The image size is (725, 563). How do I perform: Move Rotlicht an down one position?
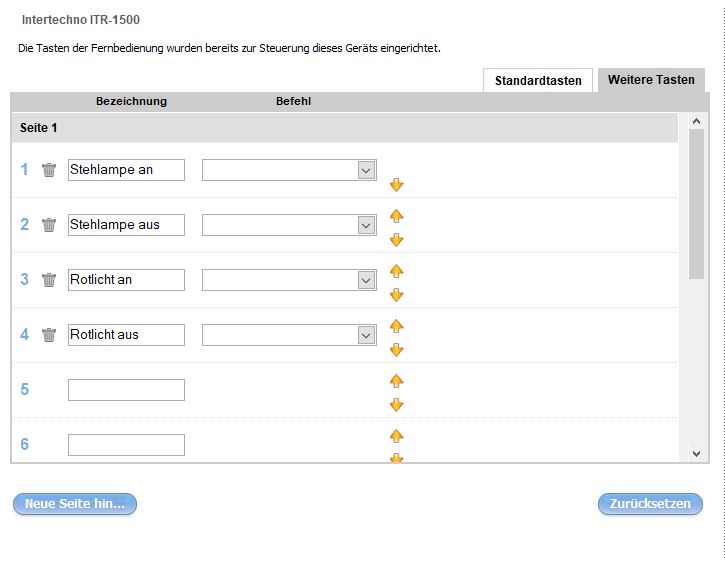tap(396, 295)
